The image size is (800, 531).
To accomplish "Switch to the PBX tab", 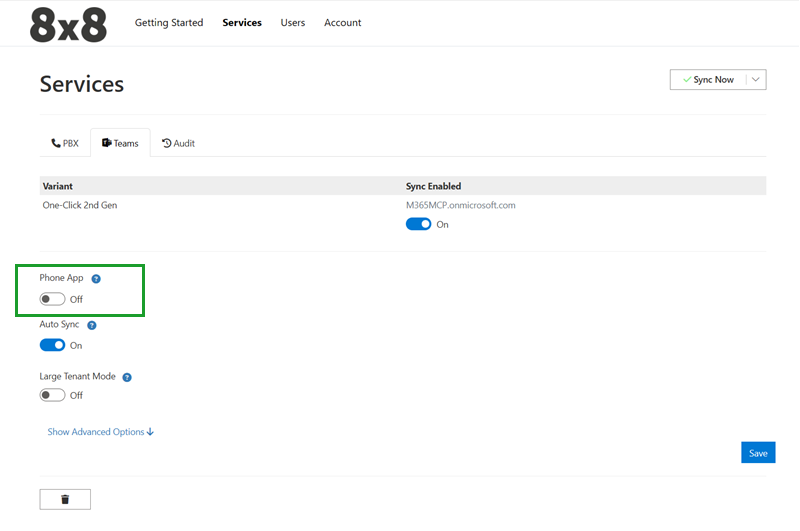I will click(x=65, y=143).
